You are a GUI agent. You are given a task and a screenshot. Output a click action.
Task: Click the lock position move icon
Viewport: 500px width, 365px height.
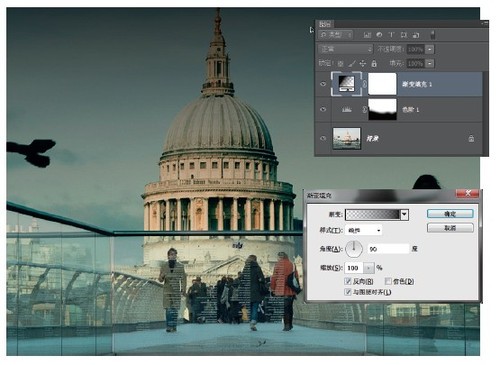tap(363, 63)
